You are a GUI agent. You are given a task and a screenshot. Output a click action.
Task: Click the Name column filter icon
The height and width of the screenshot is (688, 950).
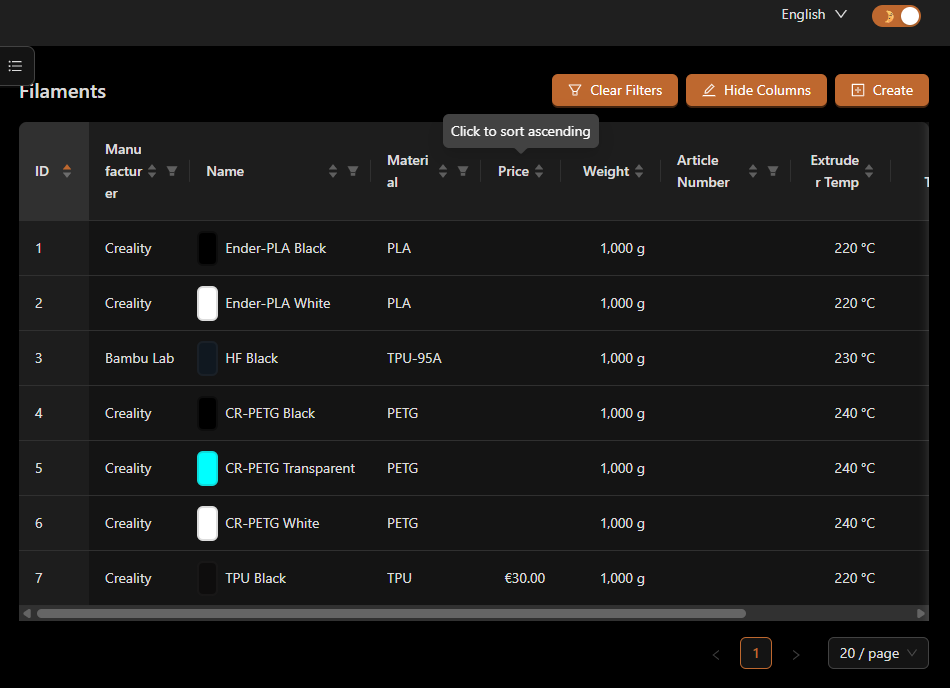pos(353,171)
